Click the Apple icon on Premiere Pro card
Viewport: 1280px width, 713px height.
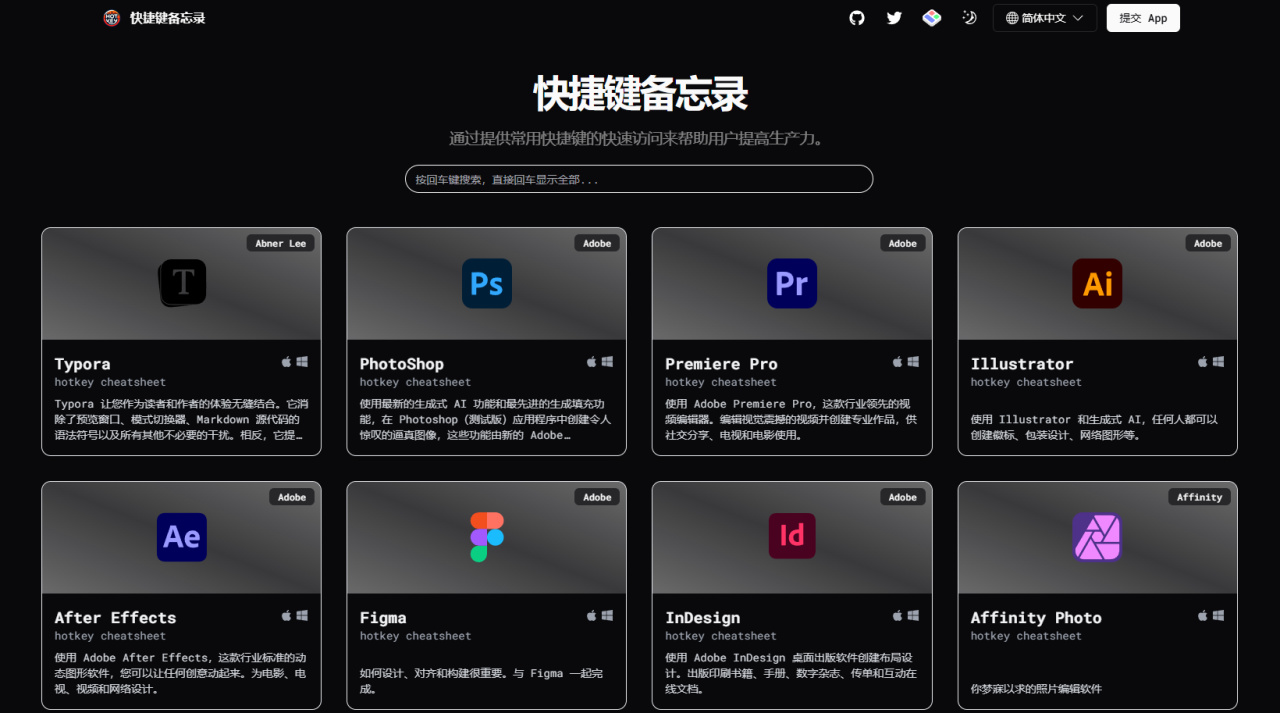tap(898, 361)
